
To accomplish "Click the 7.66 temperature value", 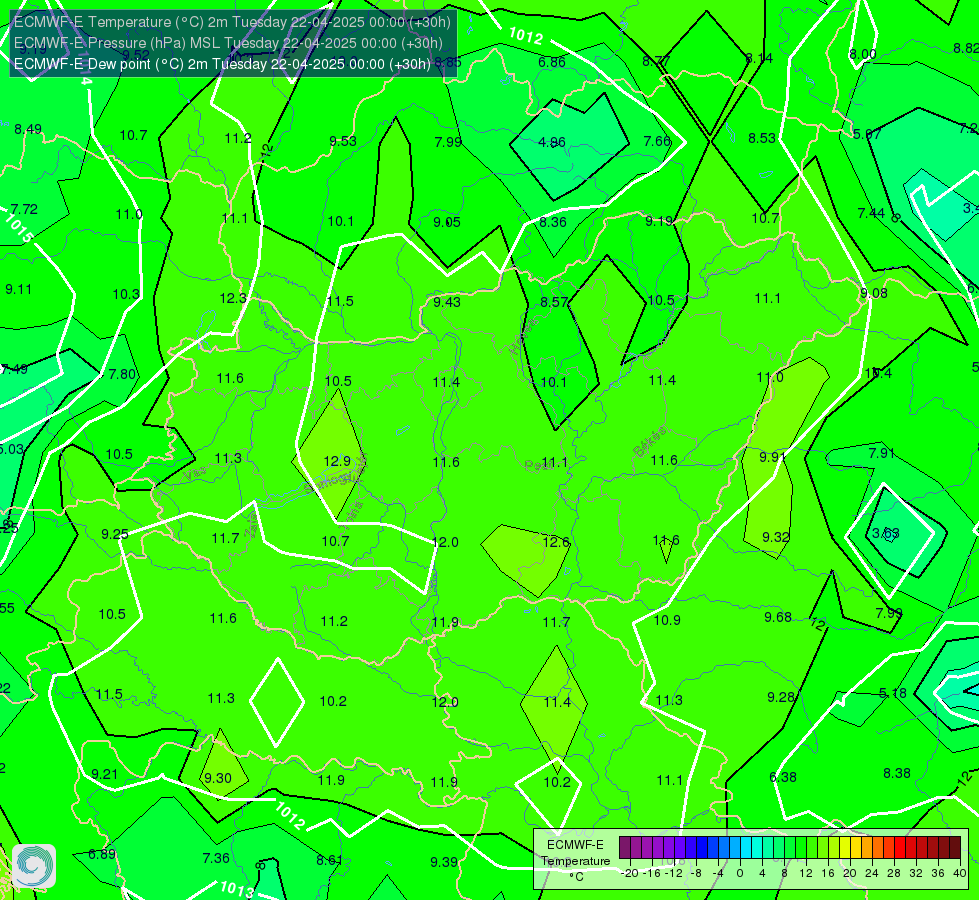I will (657, 141).
